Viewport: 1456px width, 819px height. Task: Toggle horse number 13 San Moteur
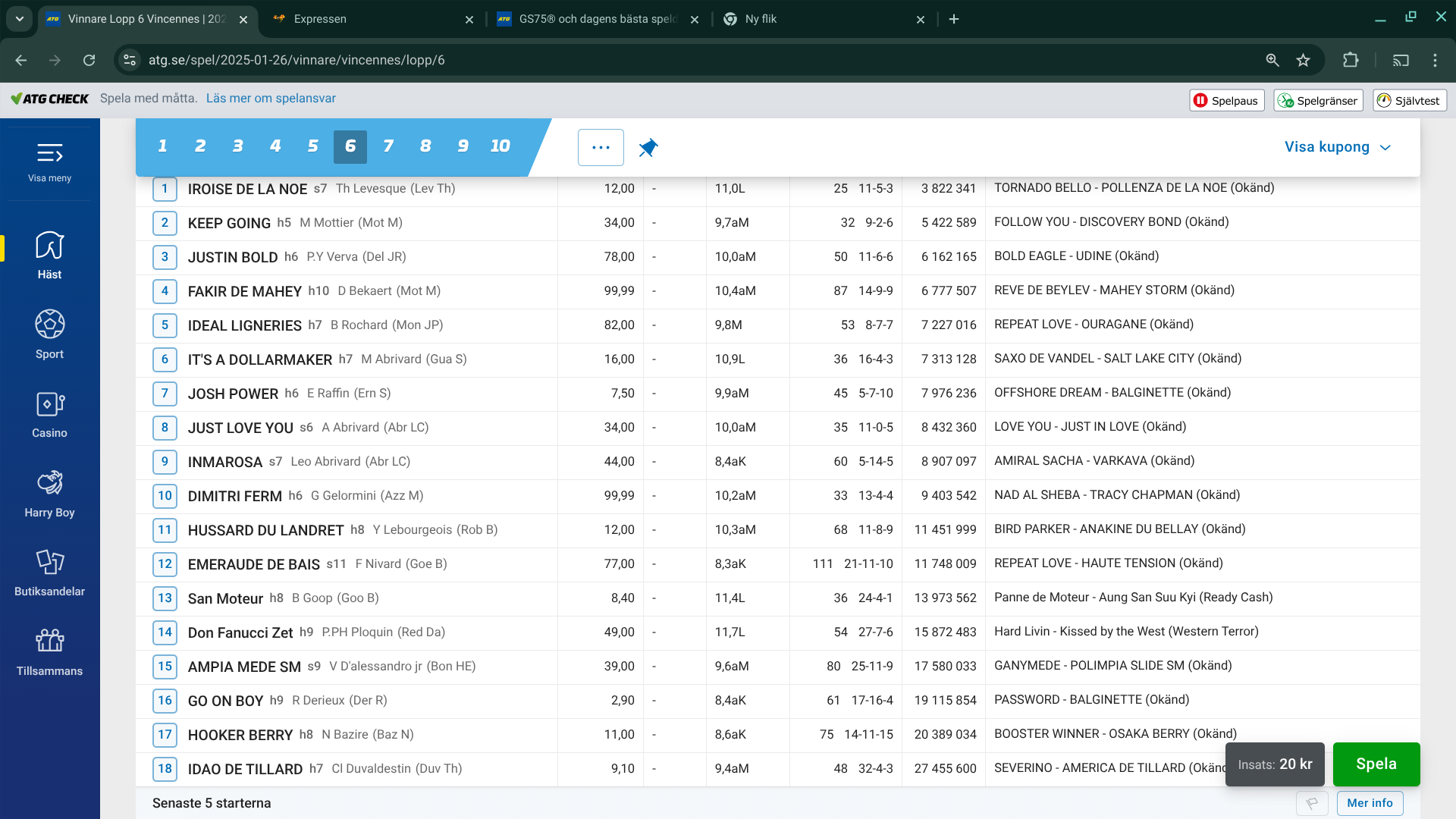(165, 598)
